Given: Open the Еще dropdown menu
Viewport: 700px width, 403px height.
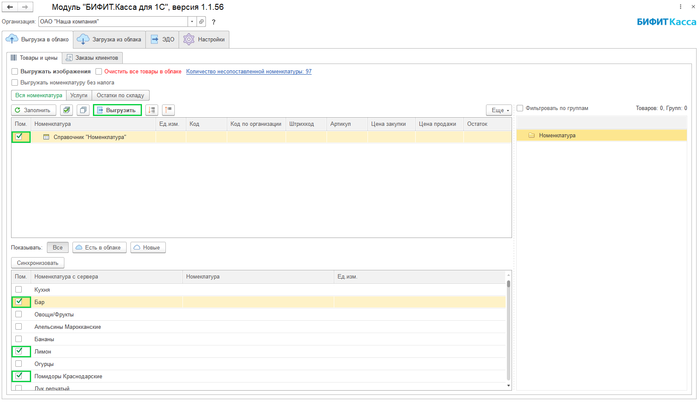Looking at the screenshot, I should 499,110.
